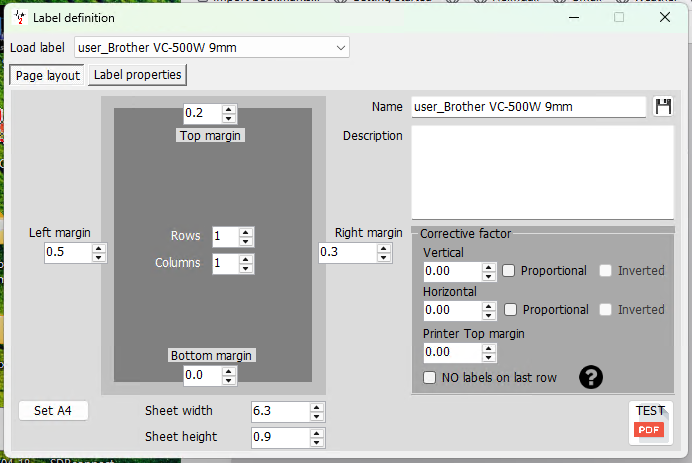Open the Label properties tab

(x=138, y=75)
